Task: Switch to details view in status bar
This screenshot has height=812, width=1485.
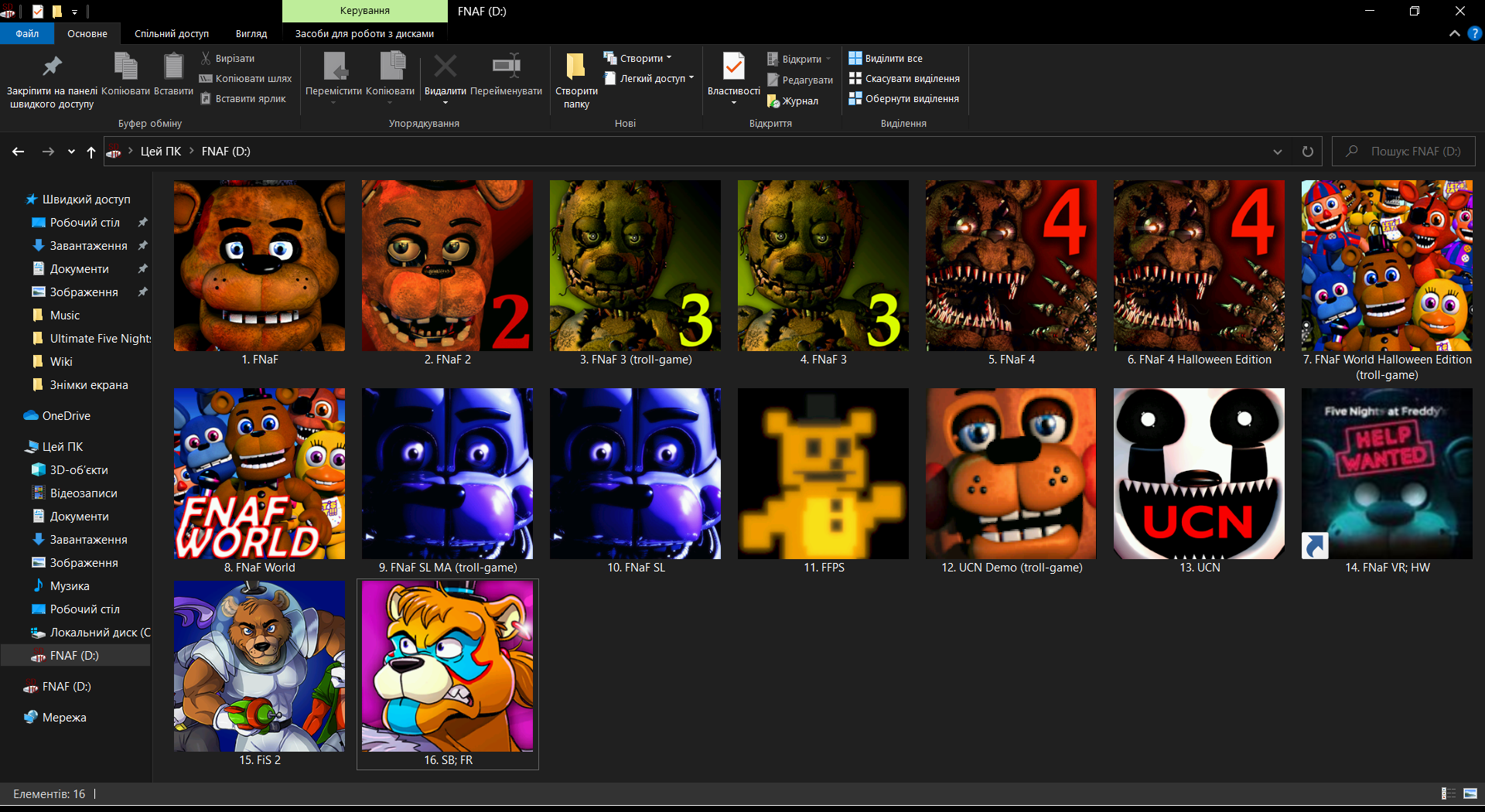Action: [x=1449, y=793]
